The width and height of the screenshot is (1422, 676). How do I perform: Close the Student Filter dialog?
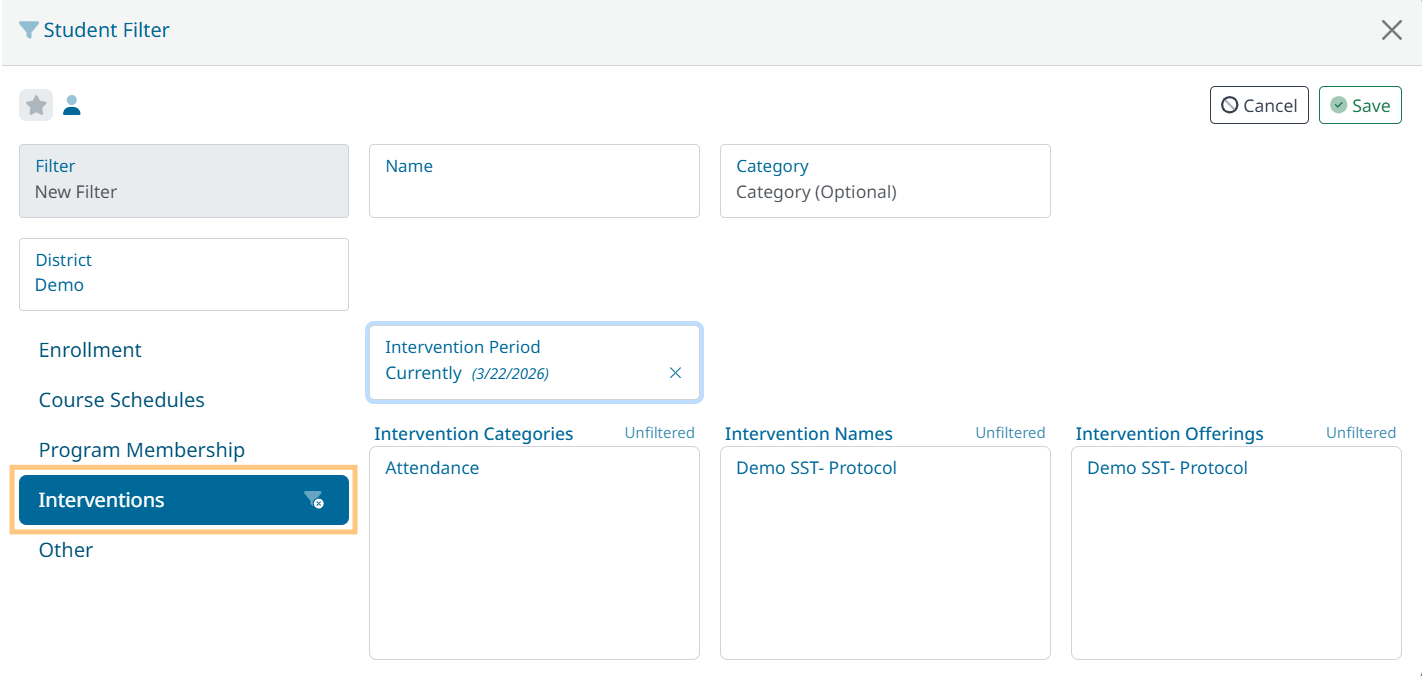point(1391,30)
